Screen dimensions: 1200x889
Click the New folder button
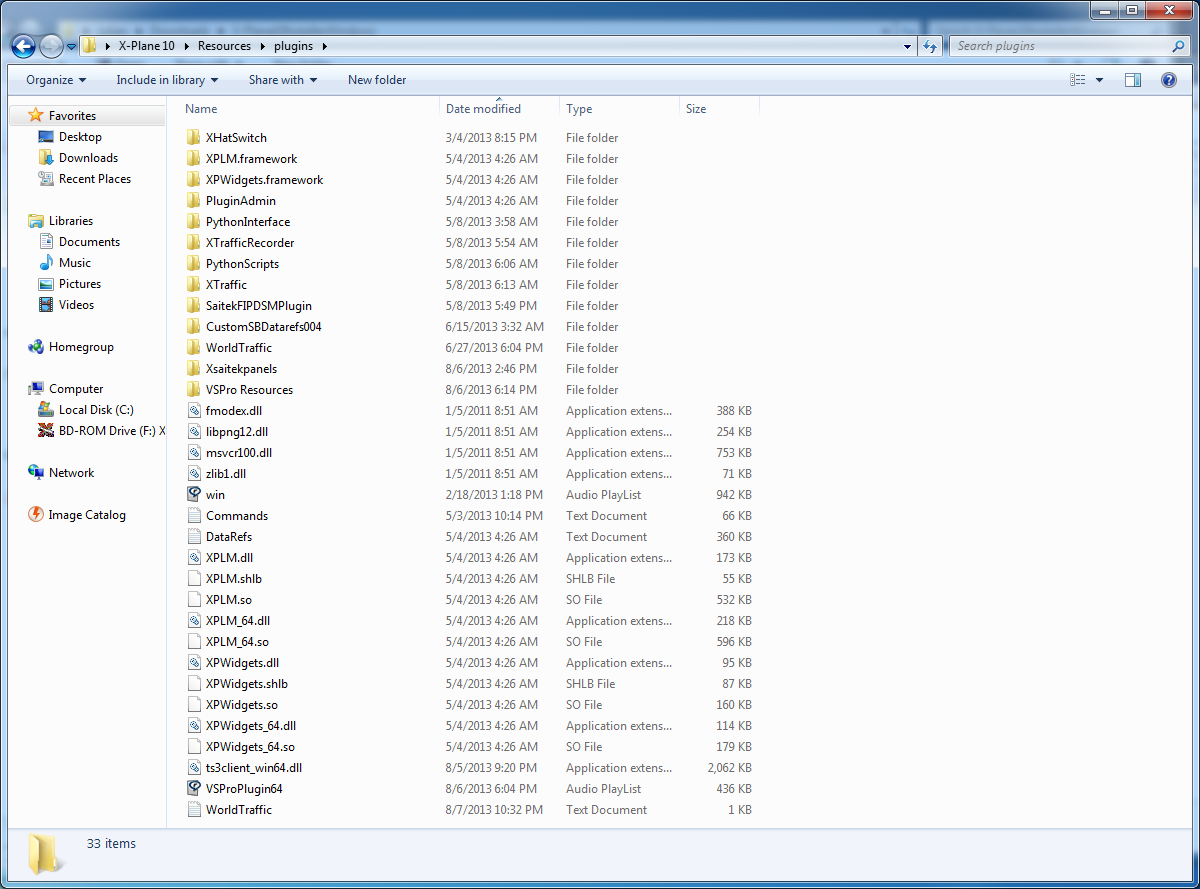[x=377, y=80]
